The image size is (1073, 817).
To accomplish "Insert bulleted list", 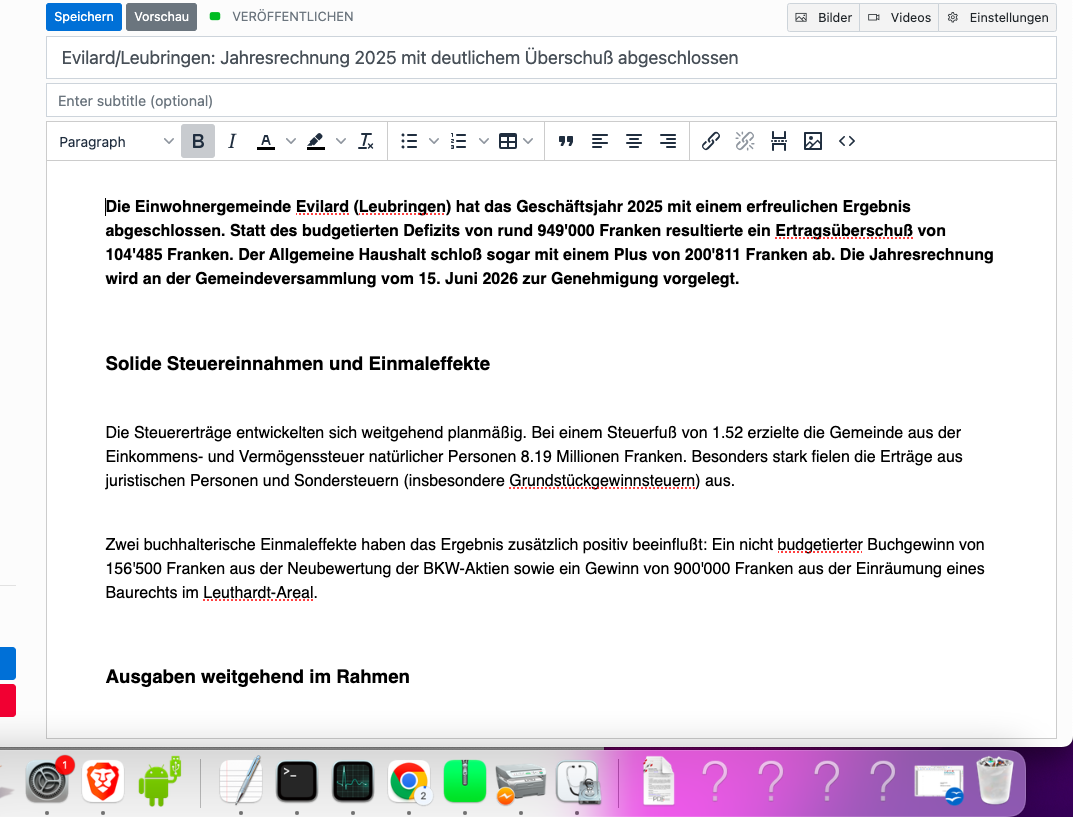I will coord(409,141).
